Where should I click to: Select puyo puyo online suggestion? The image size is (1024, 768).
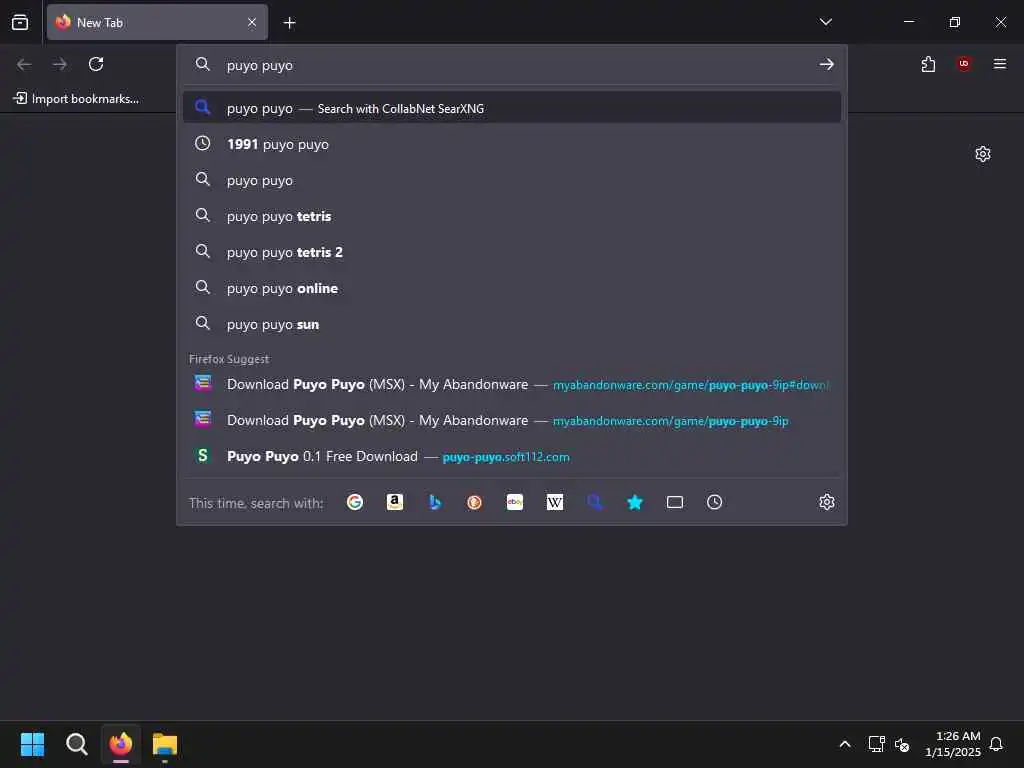click(511, 288)
